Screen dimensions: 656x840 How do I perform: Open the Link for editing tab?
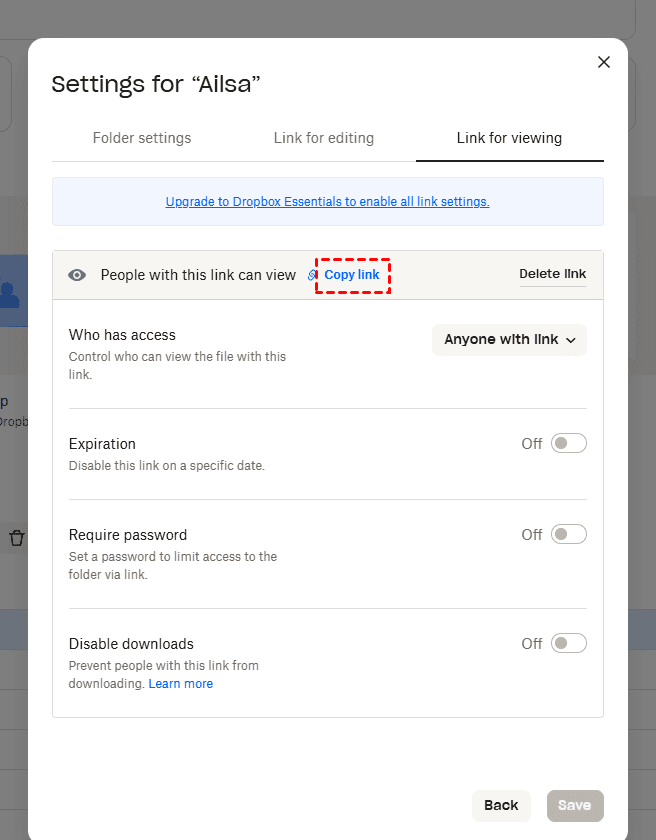(x=324, y=138)
